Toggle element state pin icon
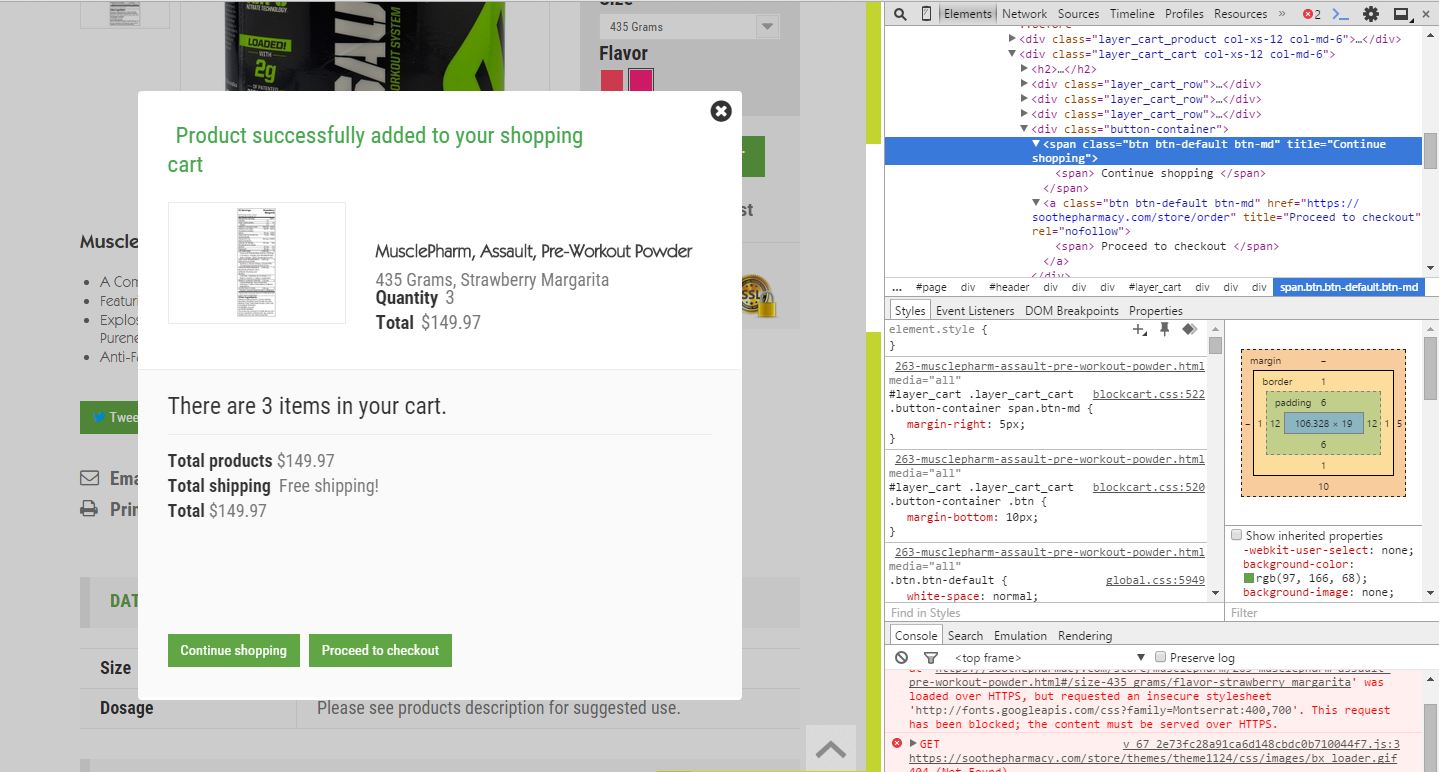The width and height of the screenshot is (1439, 772). [1164, 329]
